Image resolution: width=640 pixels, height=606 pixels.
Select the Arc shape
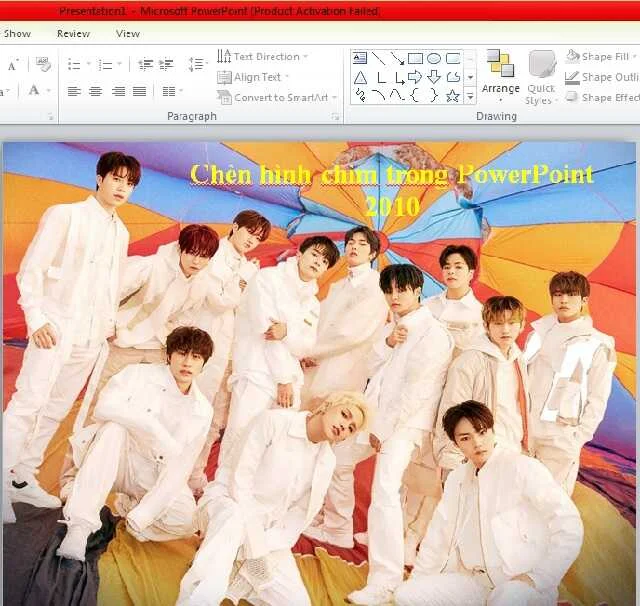(379, 95)
